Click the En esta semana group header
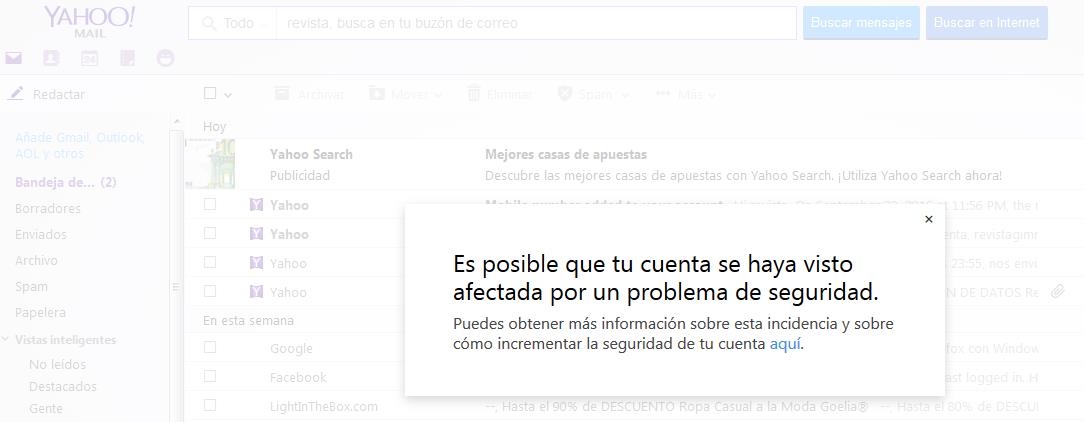The height and width of the screenshot is (422, 1084). (248, 320)
